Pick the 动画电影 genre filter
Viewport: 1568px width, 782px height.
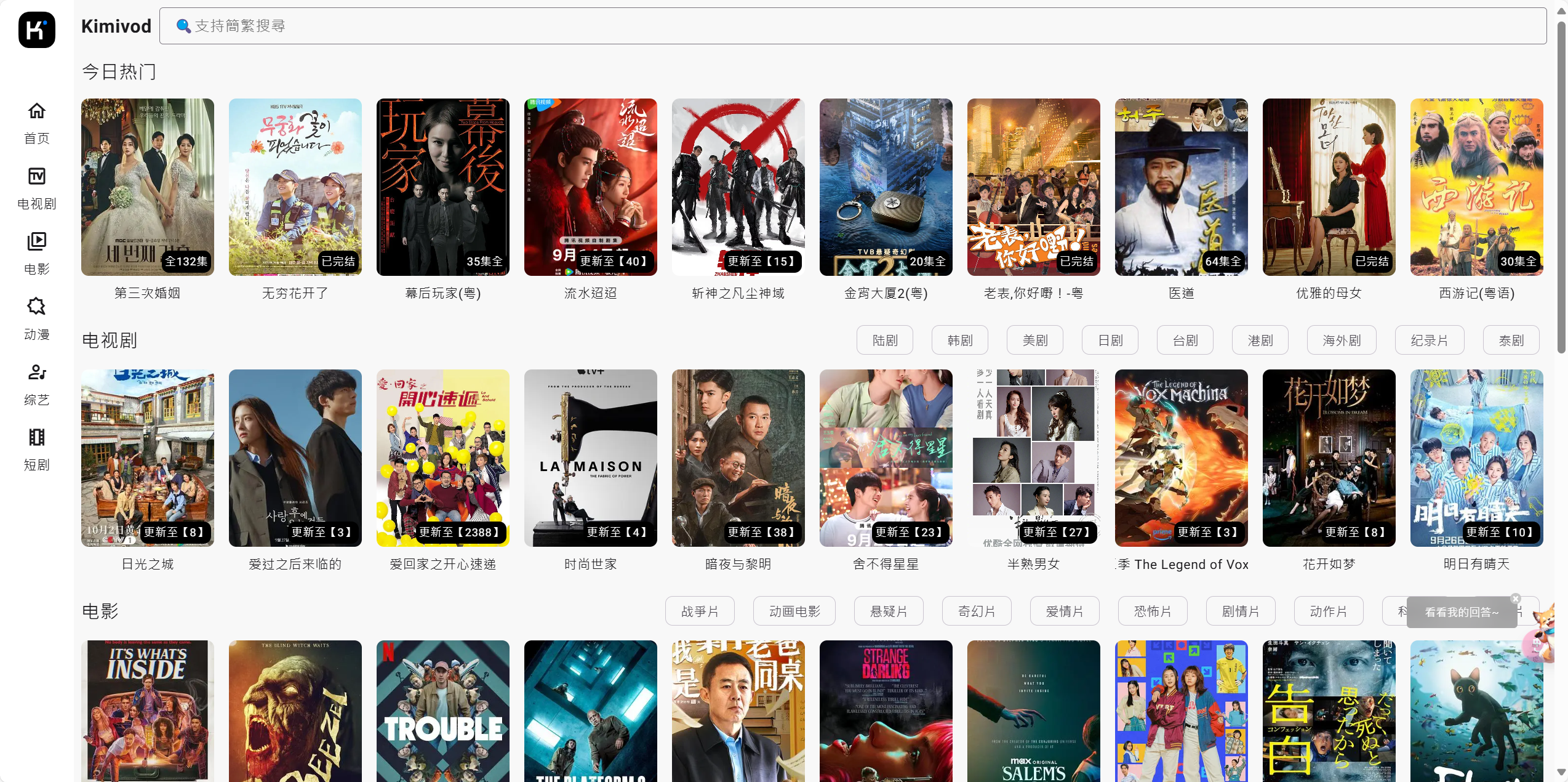coord(794,611)
